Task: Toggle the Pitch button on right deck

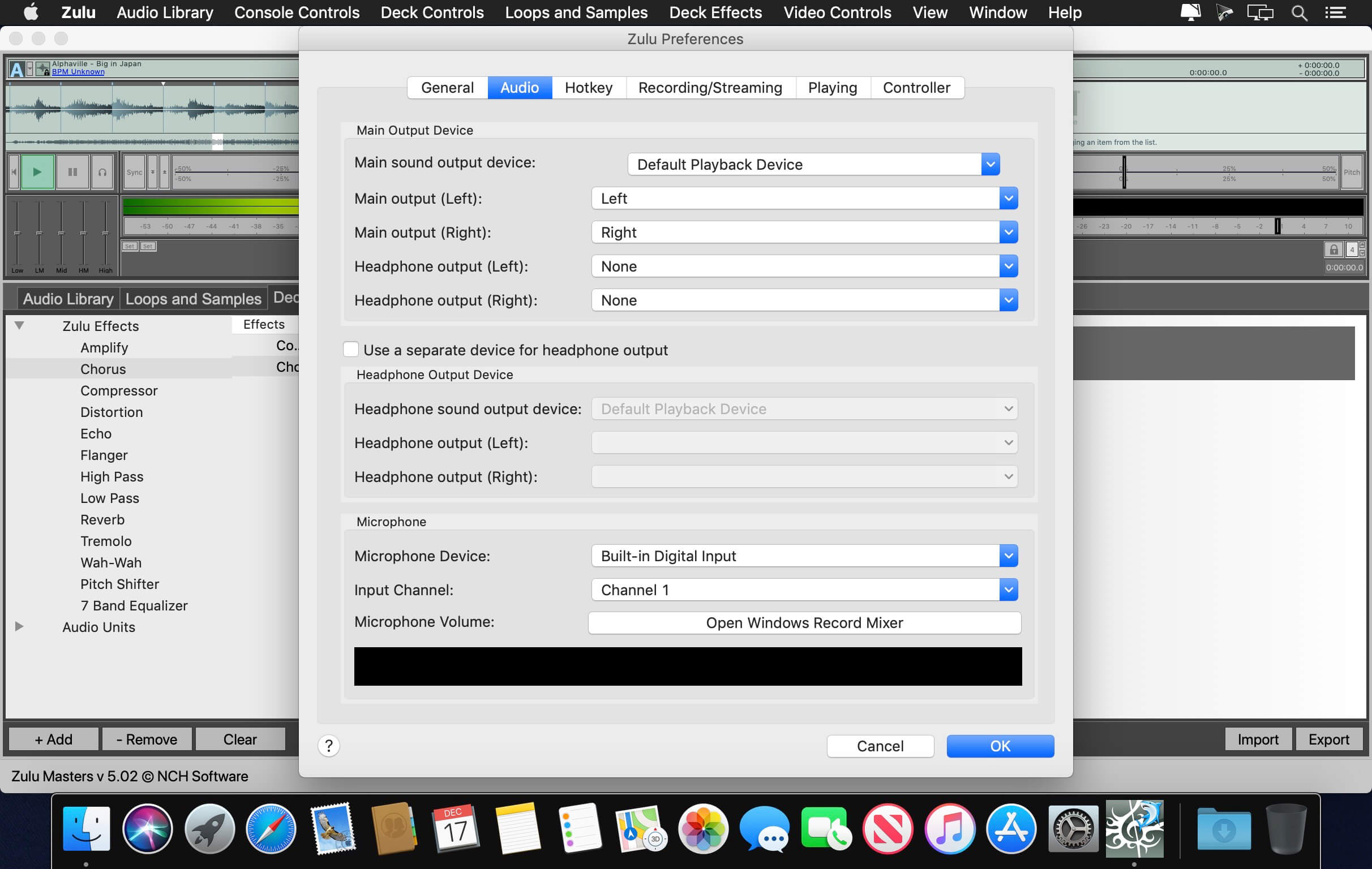Action: coord(1352,171)
